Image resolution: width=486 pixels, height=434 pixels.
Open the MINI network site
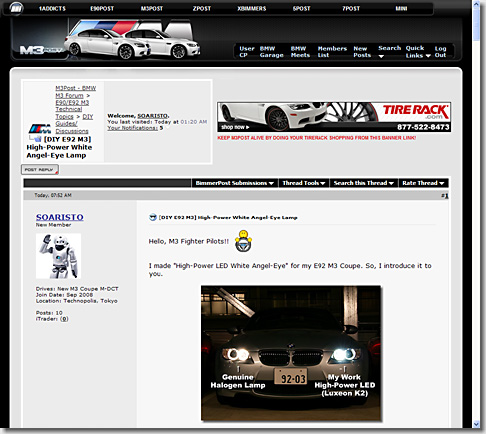pos(401,9)
